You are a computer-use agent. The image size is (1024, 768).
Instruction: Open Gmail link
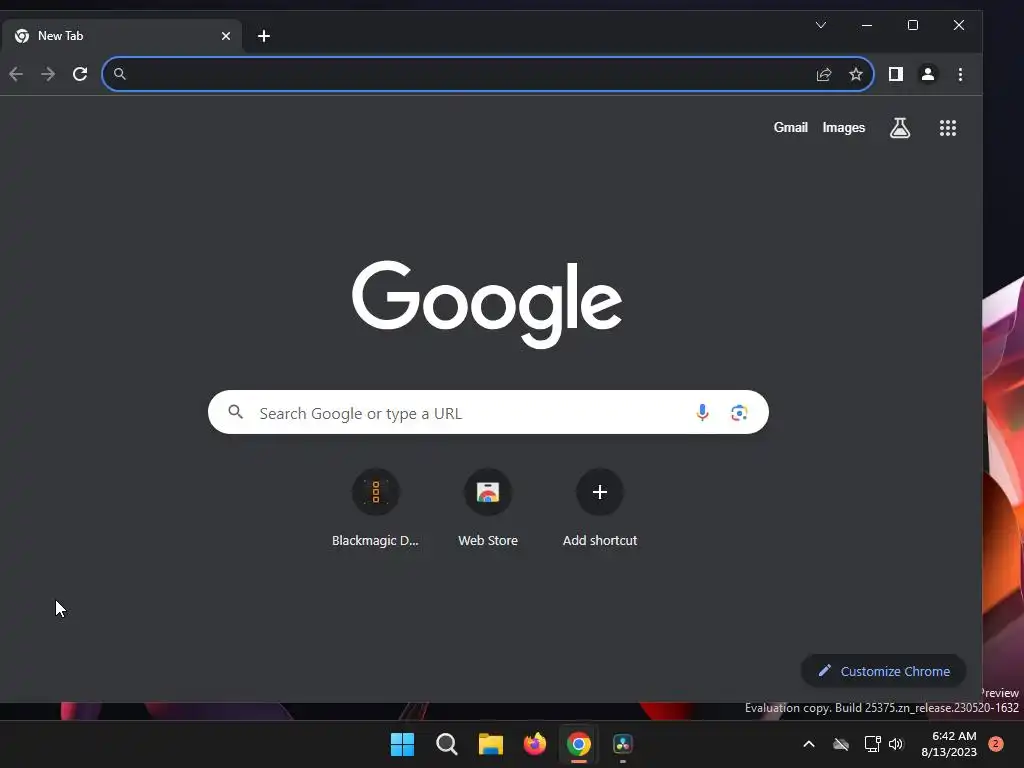coord(790,127)
